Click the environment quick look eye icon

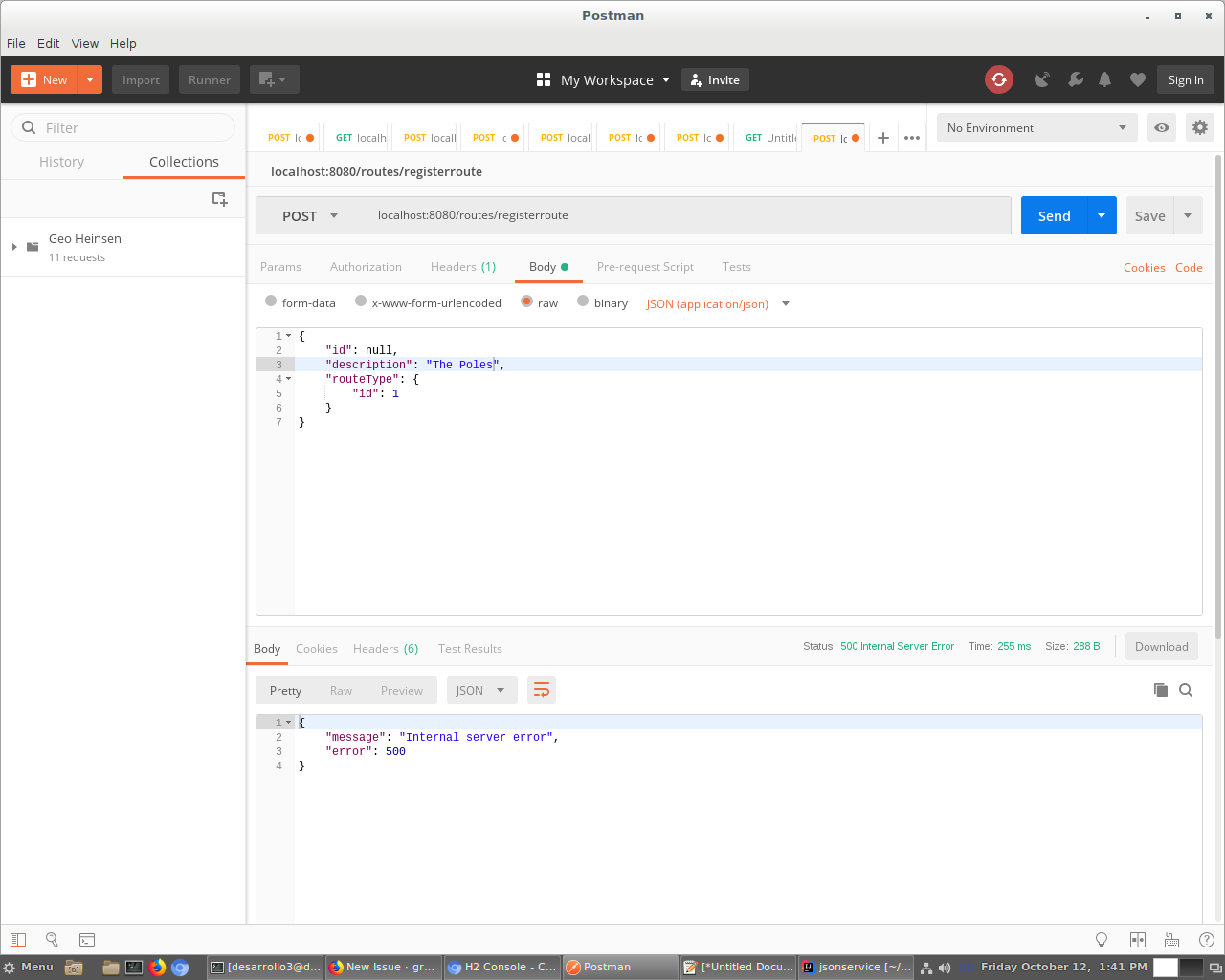click(x=1162, y=127)
